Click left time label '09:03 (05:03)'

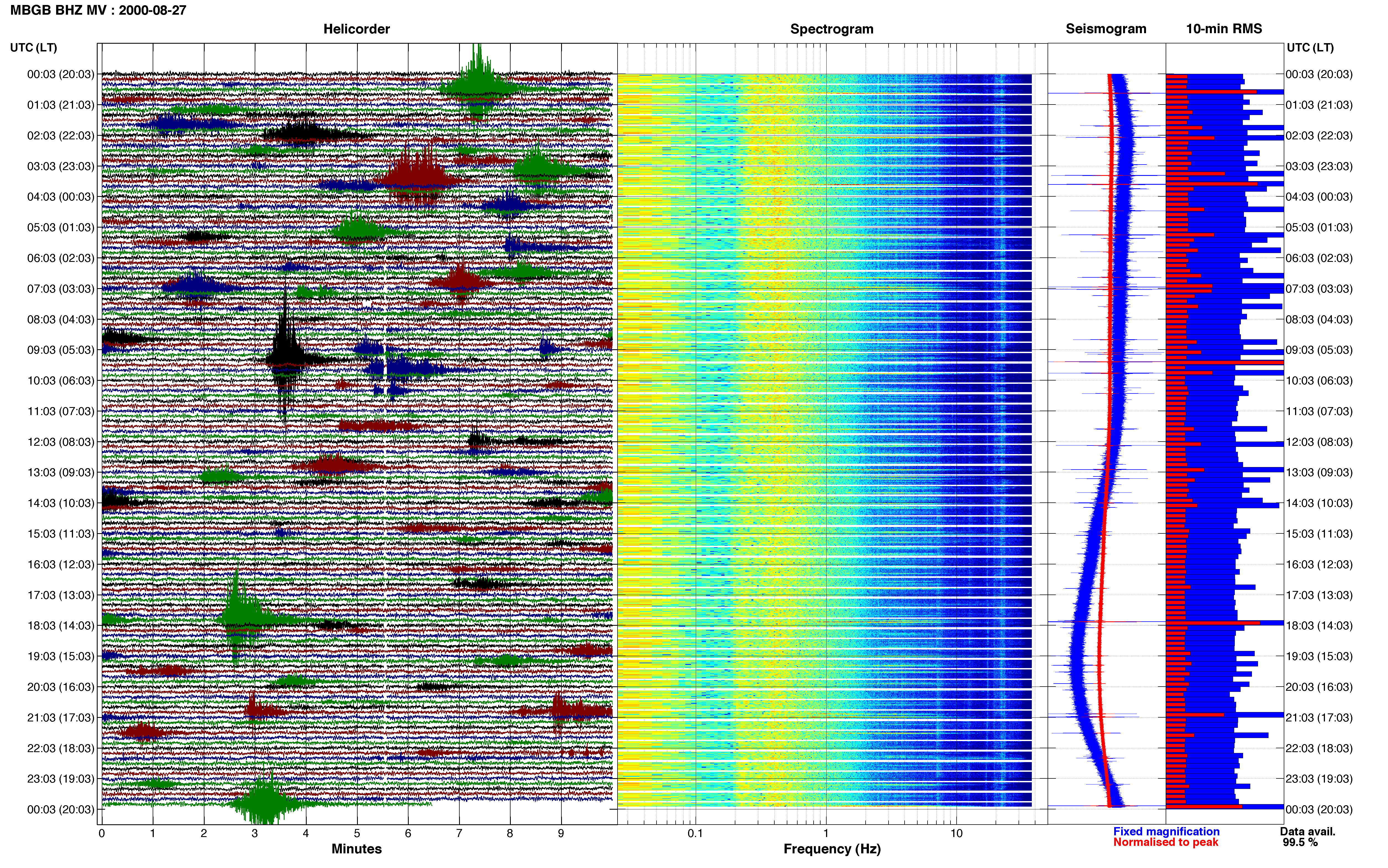[60, 350]
